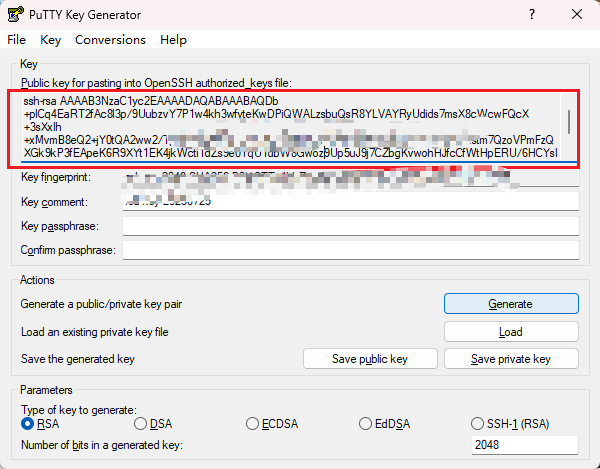The width and height of the screenshot is (600, 469).
Task: Select the RSA key type
Action: pos(28,424)
